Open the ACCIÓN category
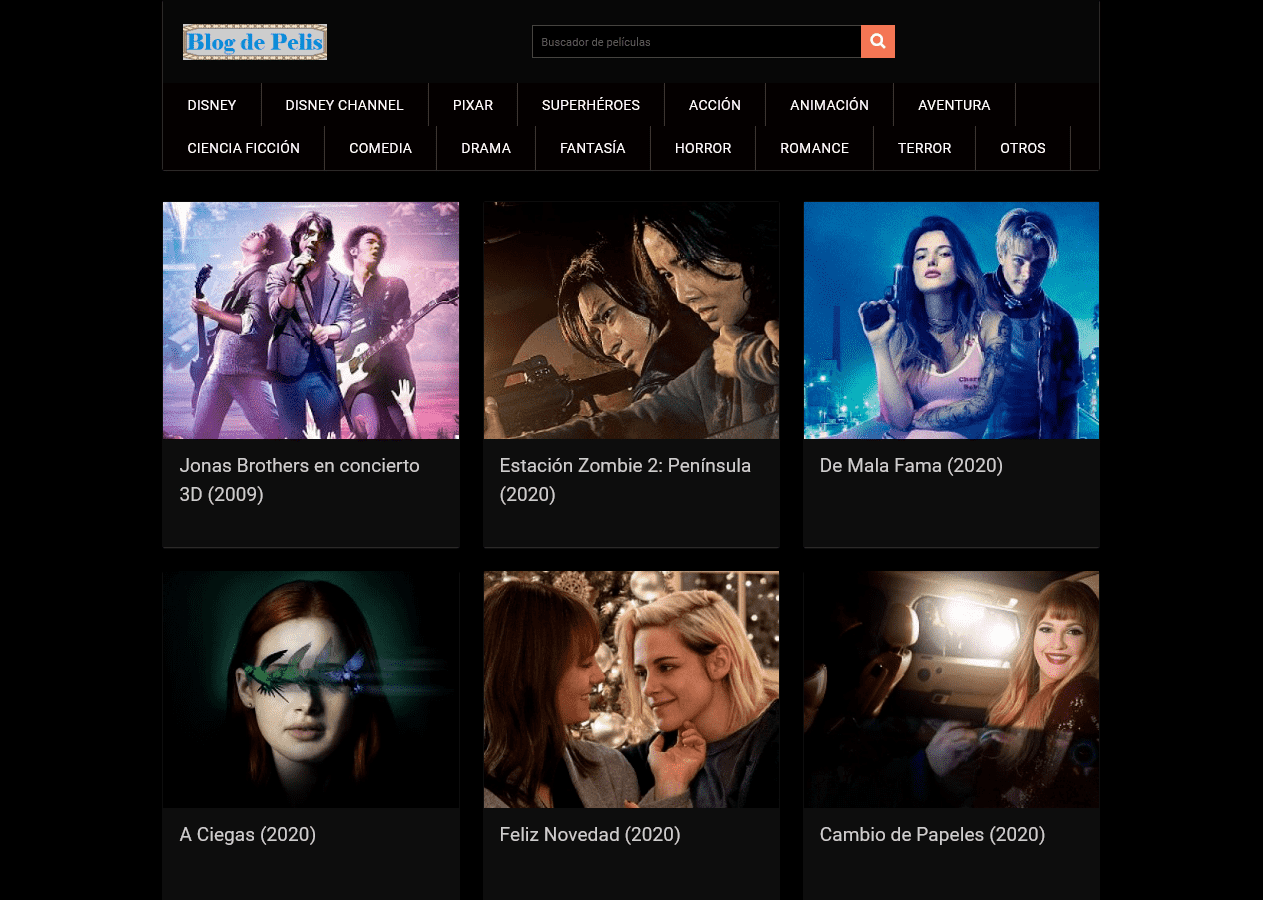The image size is (1263, 900). [715, 105]
